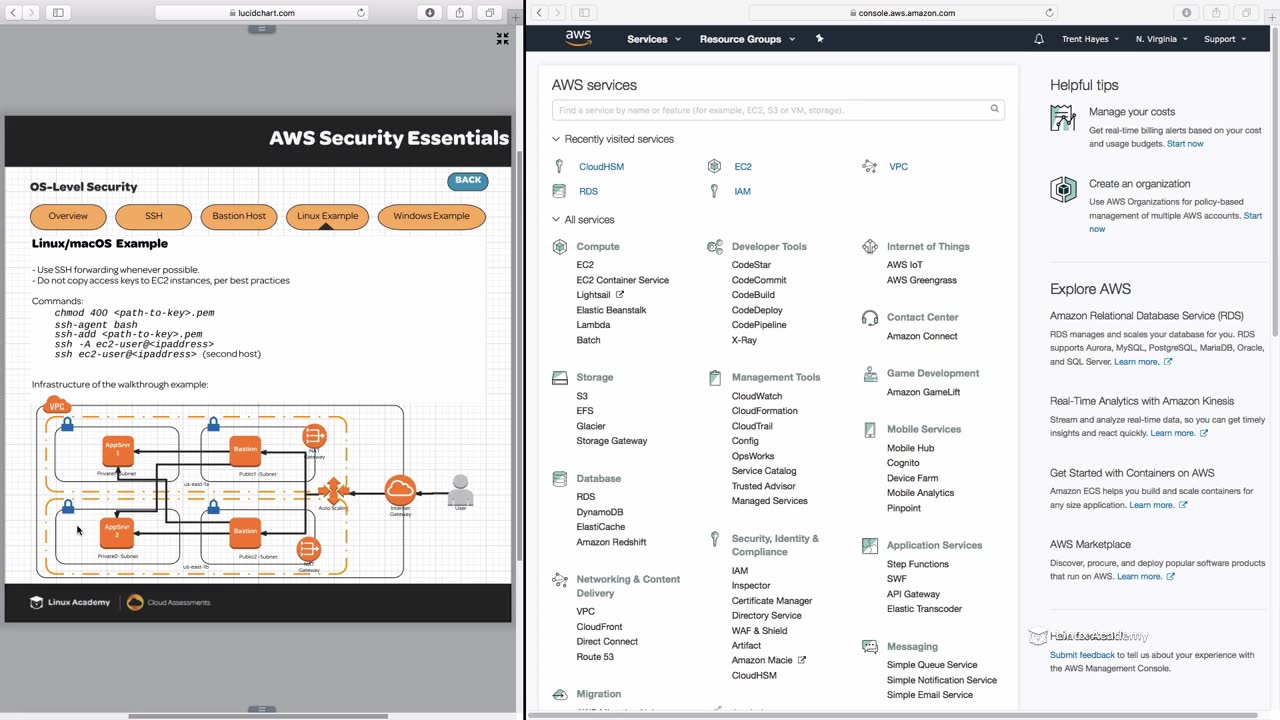Viewport: 1280px width, 720px height.
Task: Click the Application Services category icon
Action: 869,546
